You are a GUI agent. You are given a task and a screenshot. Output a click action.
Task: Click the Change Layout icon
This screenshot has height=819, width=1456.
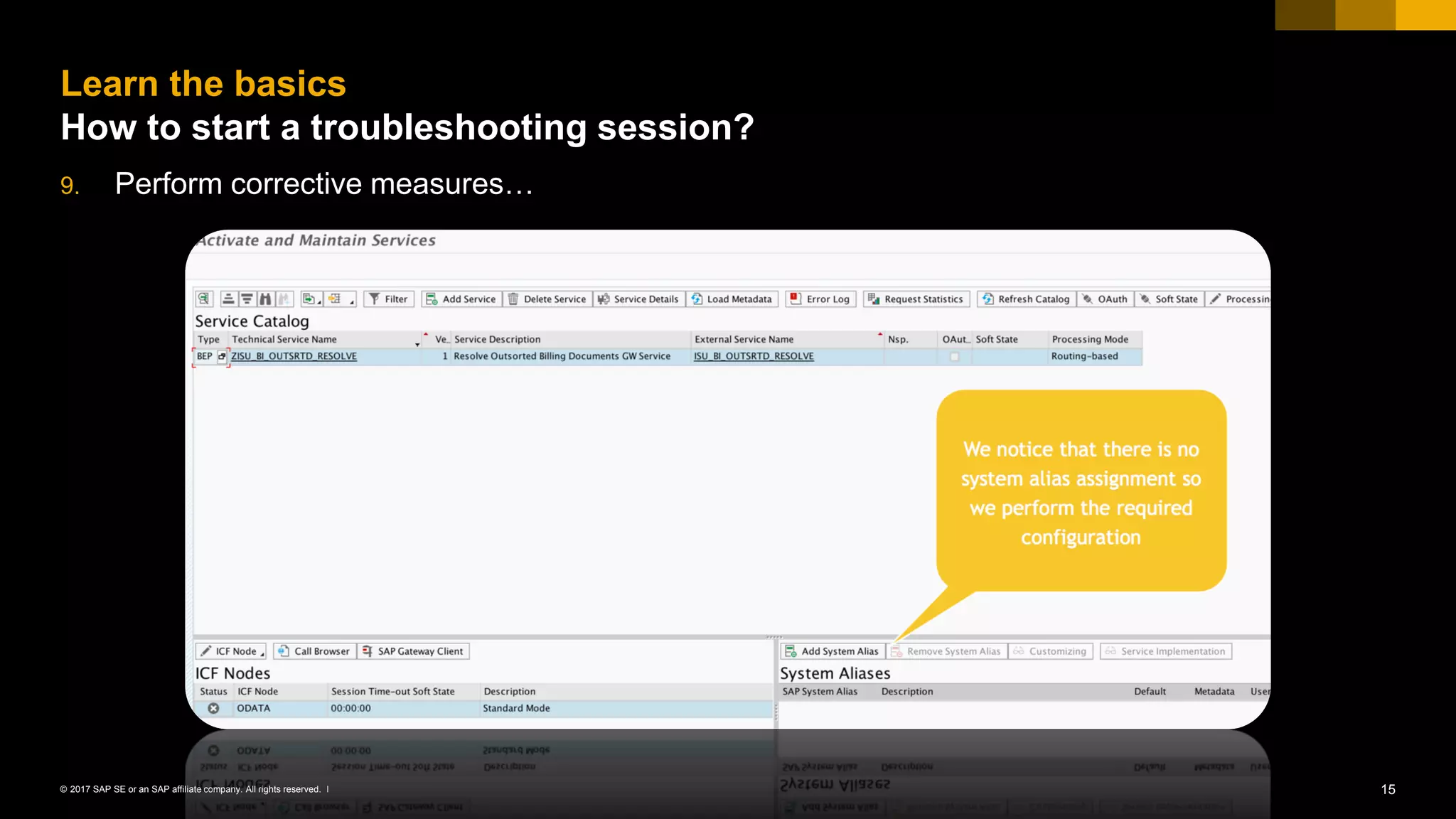pos(335,299)
